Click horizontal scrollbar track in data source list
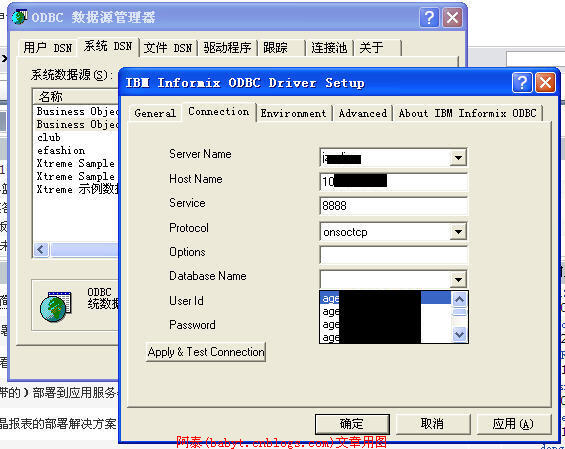565x449 pixels. 84,250
